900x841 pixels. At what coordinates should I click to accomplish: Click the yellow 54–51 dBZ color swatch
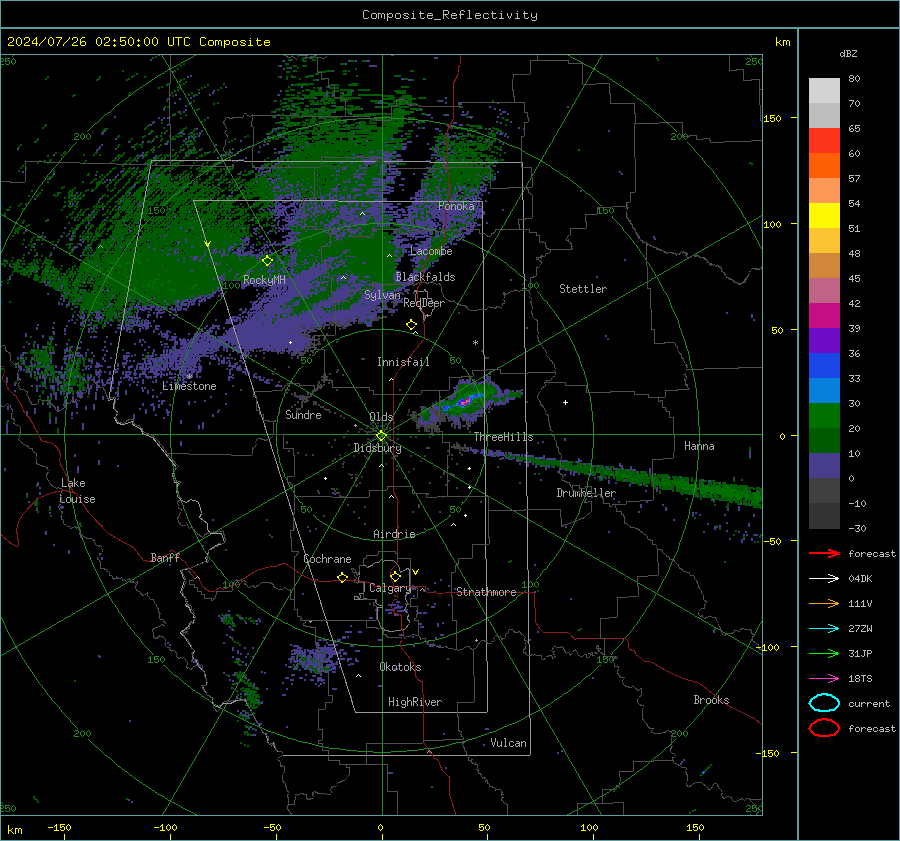[x=824, y=216]
